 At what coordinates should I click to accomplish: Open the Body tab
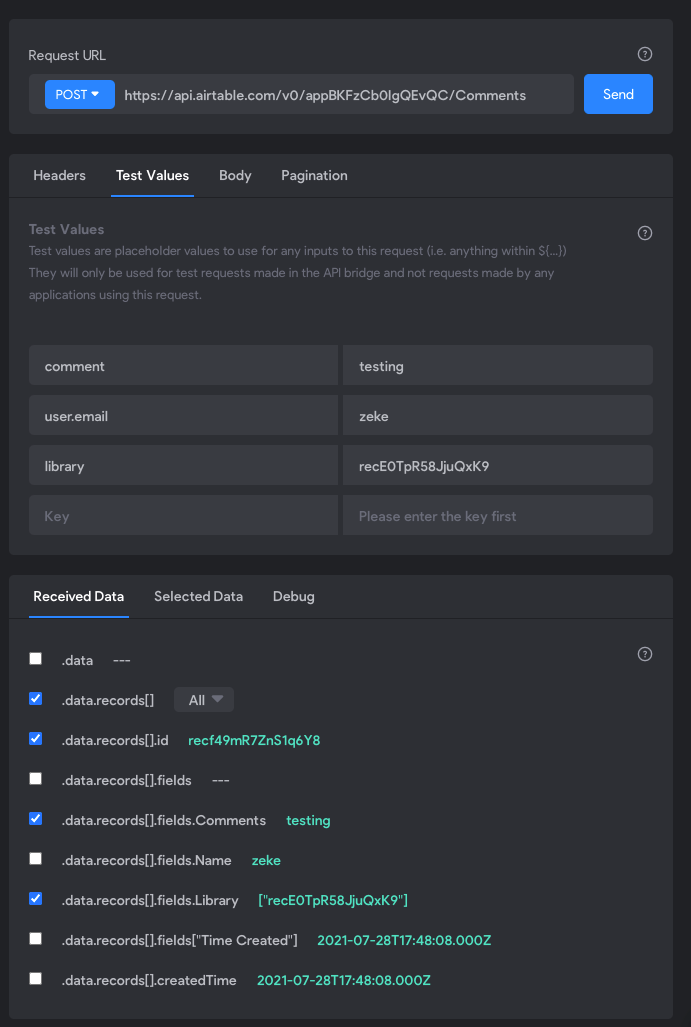235,176
